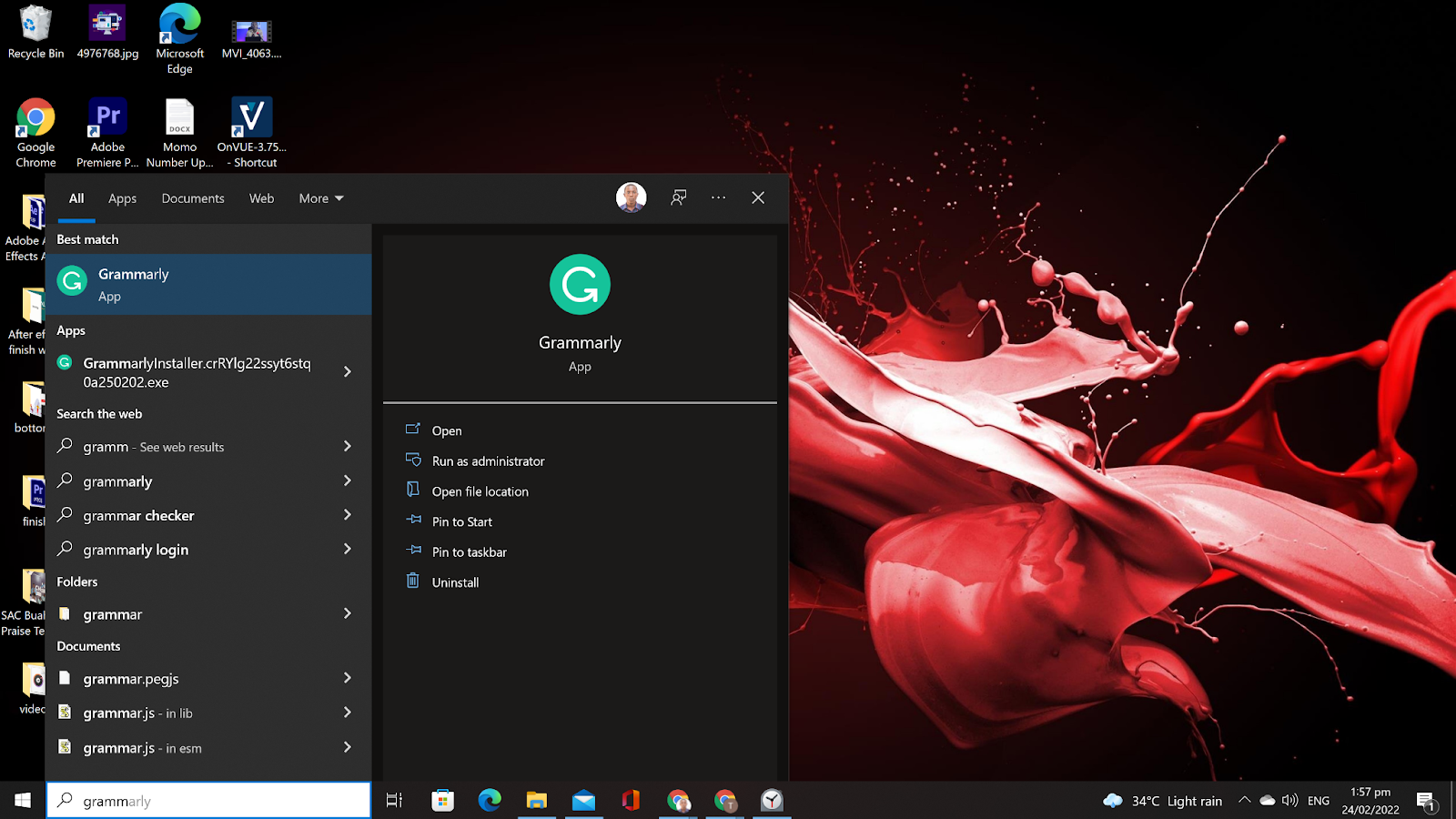This screenshot has width=1456, height=819.
Task: Choose Uninstall for Grammarly app
Action: (455, 582)
